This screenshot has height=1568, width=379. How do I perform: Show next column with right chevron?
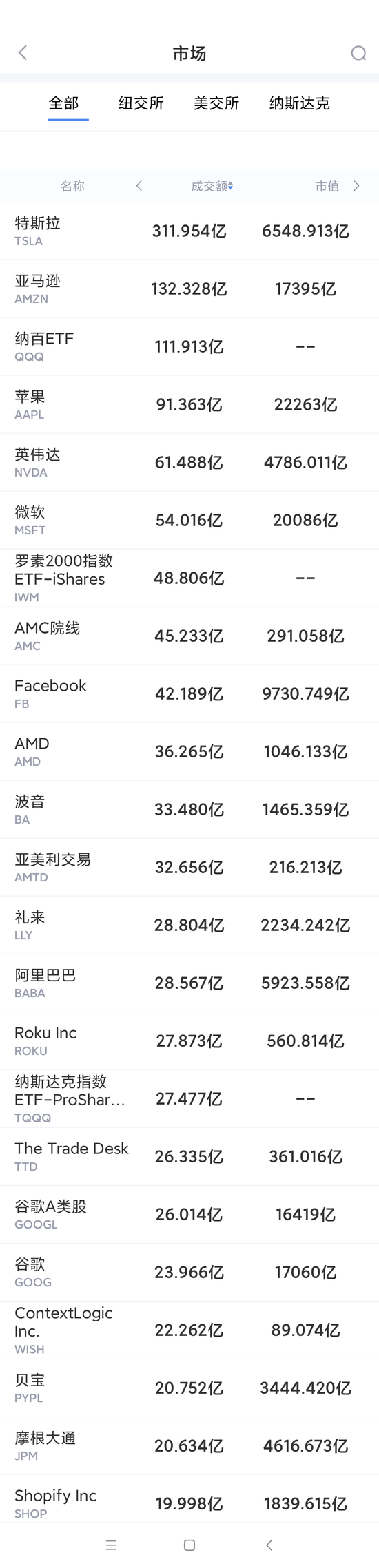pos(356,186)
